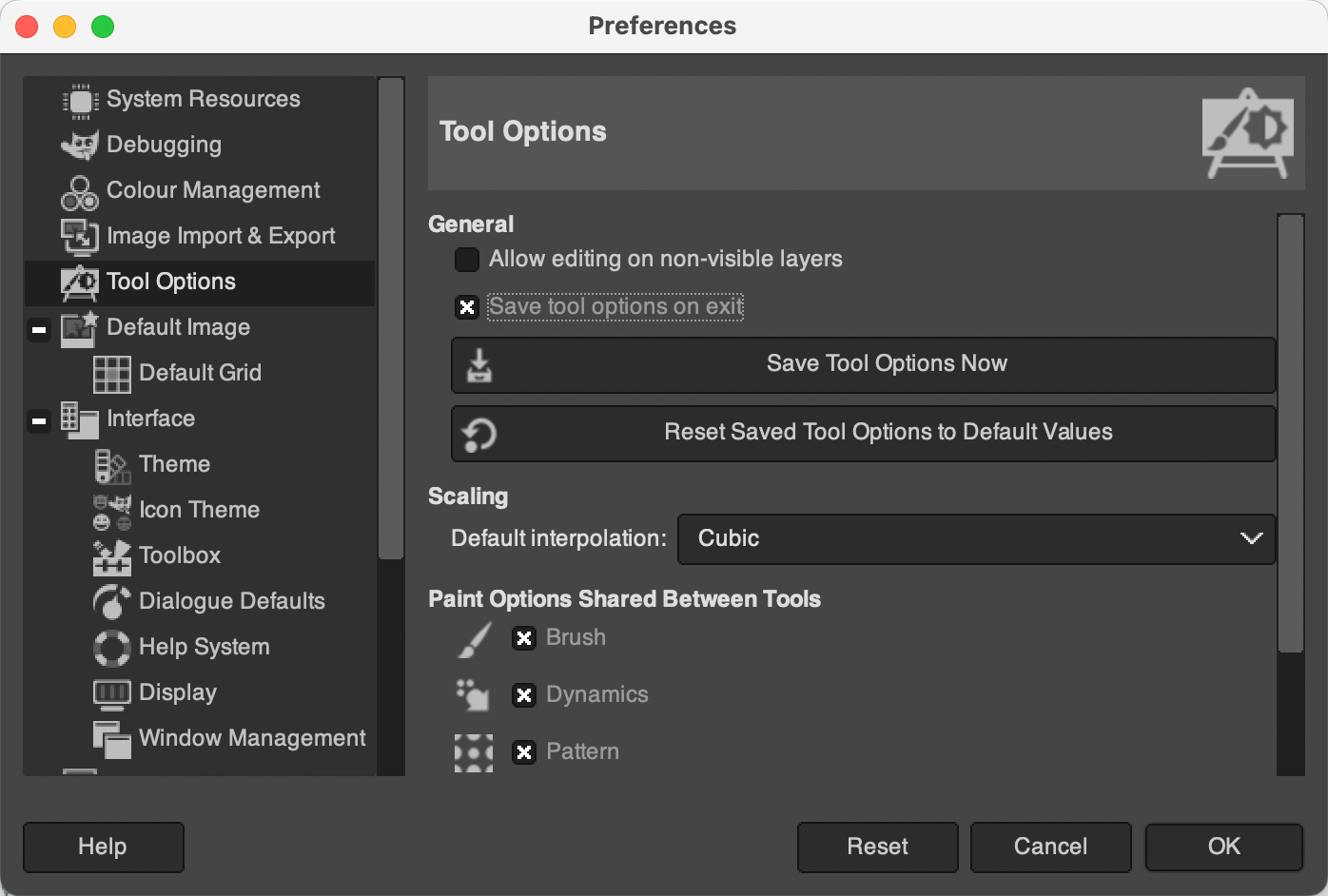Click the Colour Management sidebar icon
Viewport: 1328px width, 896px height.
(x=80, y=190)
